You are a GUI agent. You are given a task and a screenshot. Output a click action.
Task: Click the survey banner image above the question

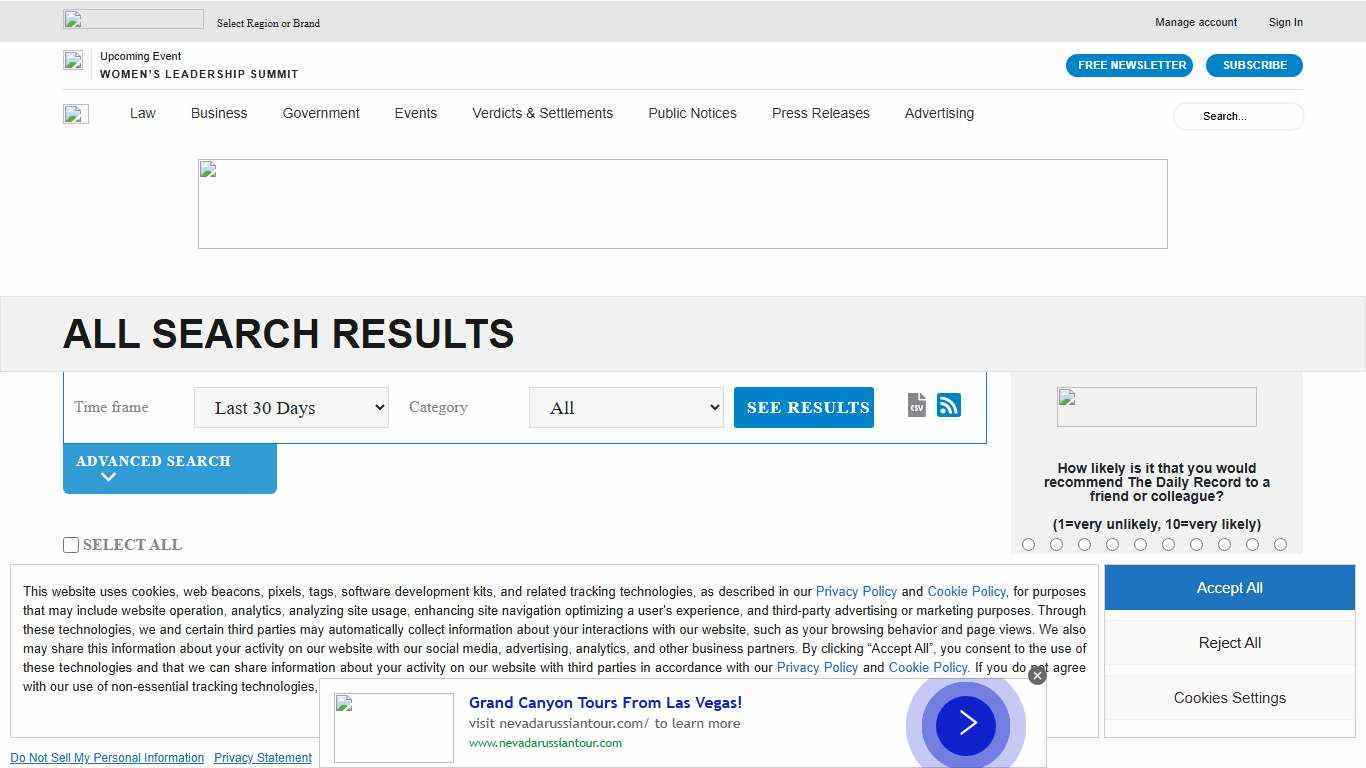pos(1156,406)
